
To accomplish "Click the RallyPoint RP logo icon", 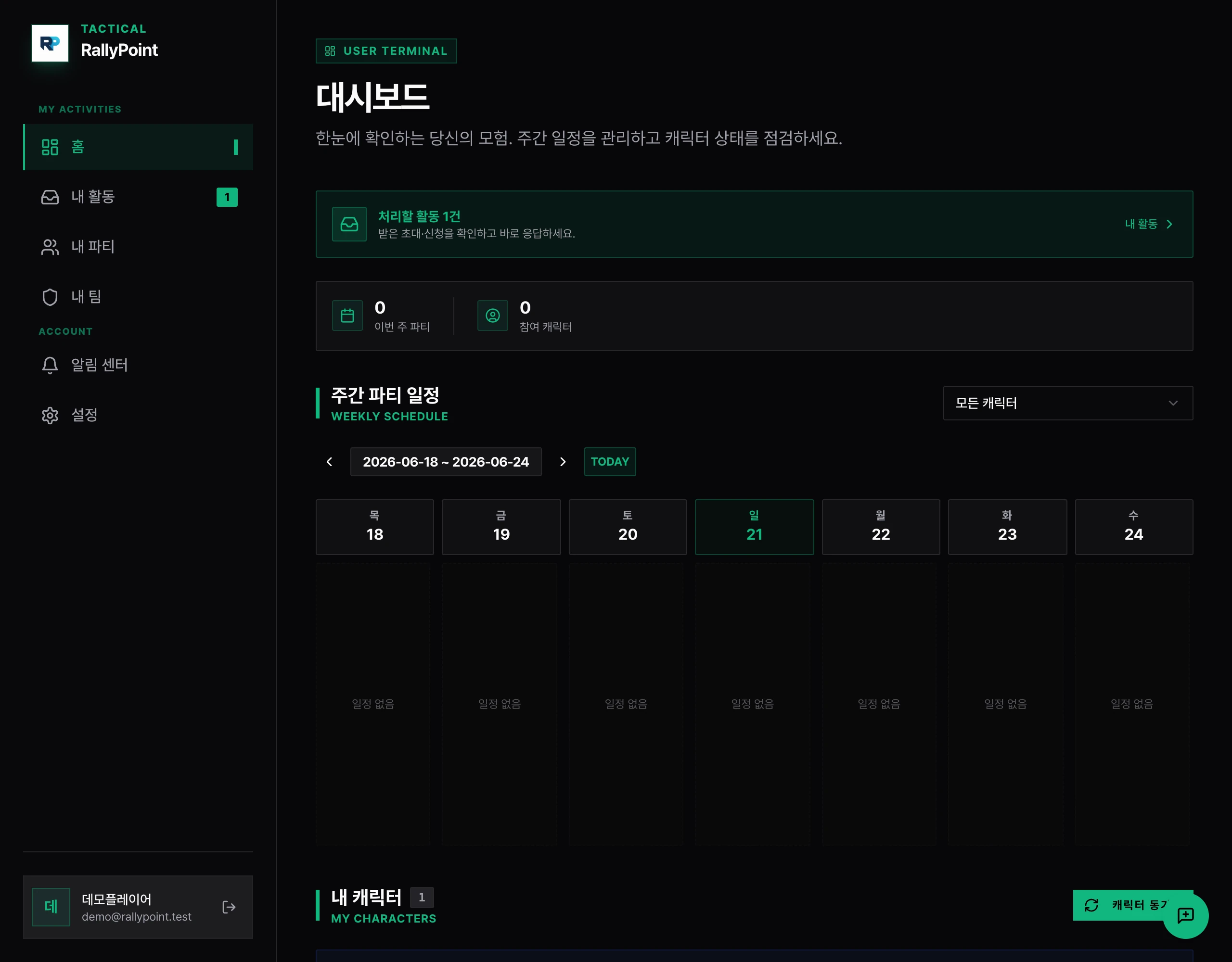I will pyautogui.click(x=50, y=43).
